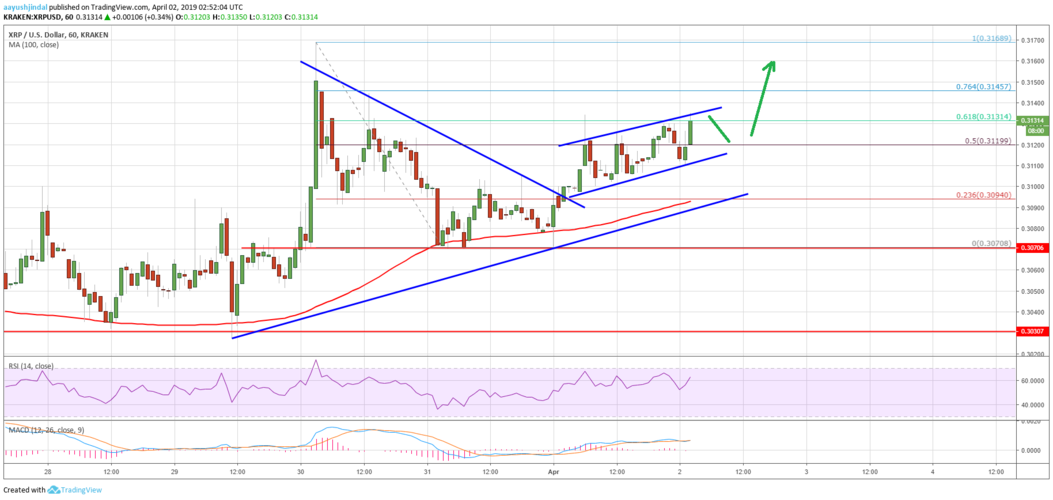
Task: Click the 60.0000 RSI axis value
Action: coord(1033,380)
